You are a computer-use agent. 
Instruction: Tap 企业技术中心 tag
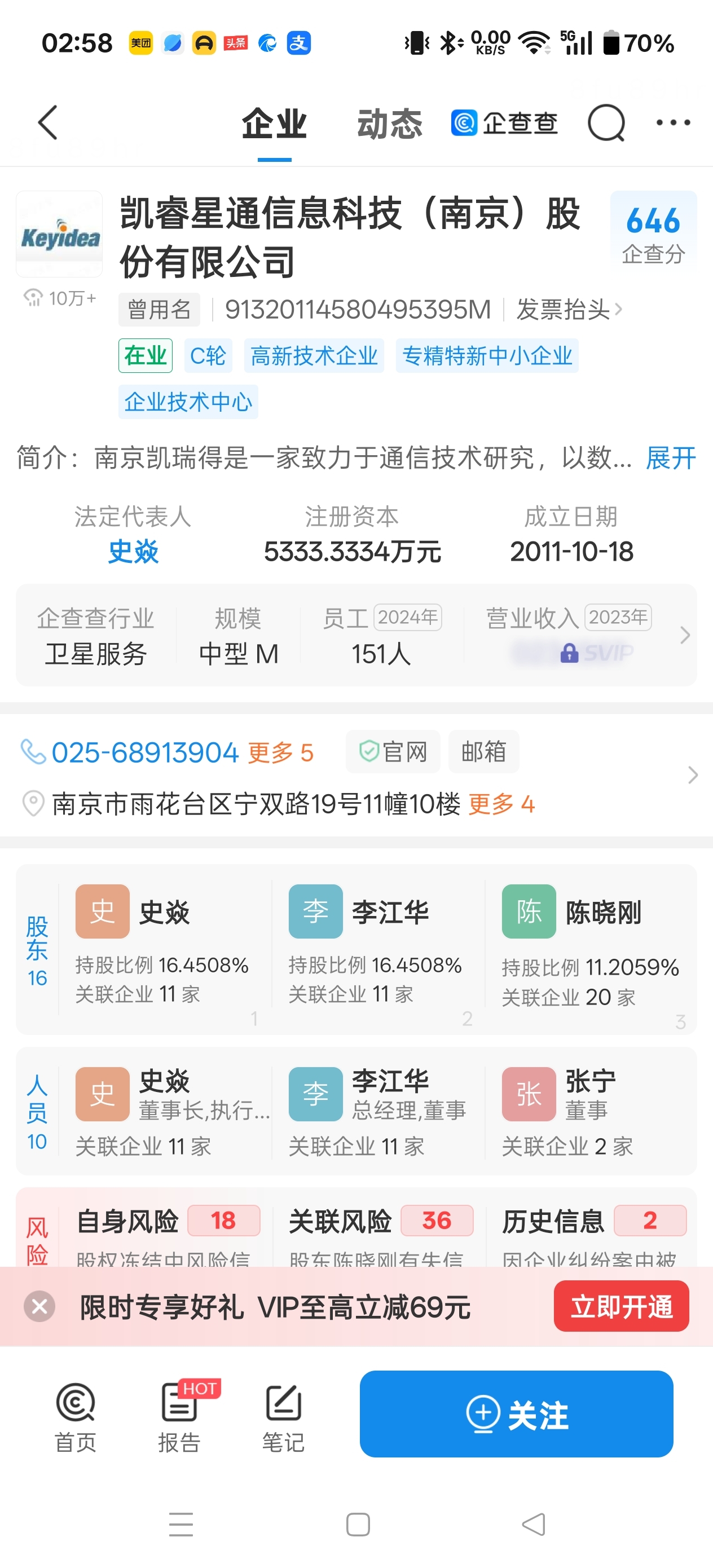(188, 402)
